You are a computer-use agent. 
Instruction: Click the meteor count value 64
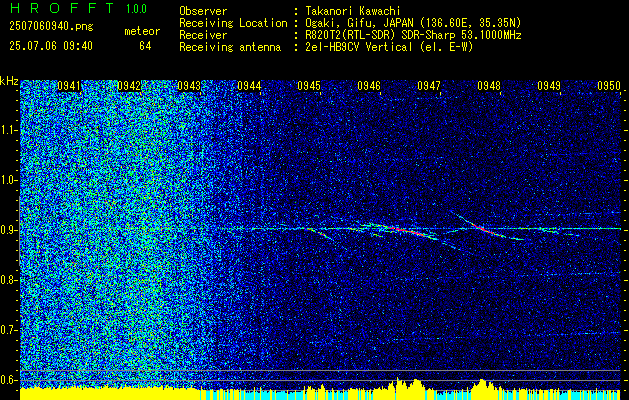[x=145, y=46]
